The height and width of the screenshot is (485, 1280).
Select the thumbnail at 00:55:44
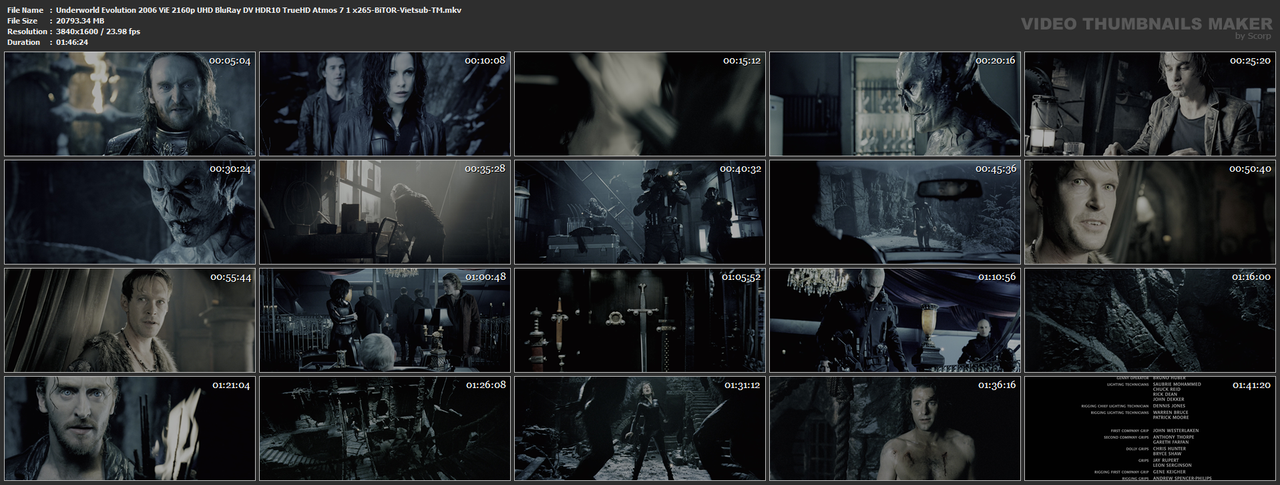(x=130, y=320)
